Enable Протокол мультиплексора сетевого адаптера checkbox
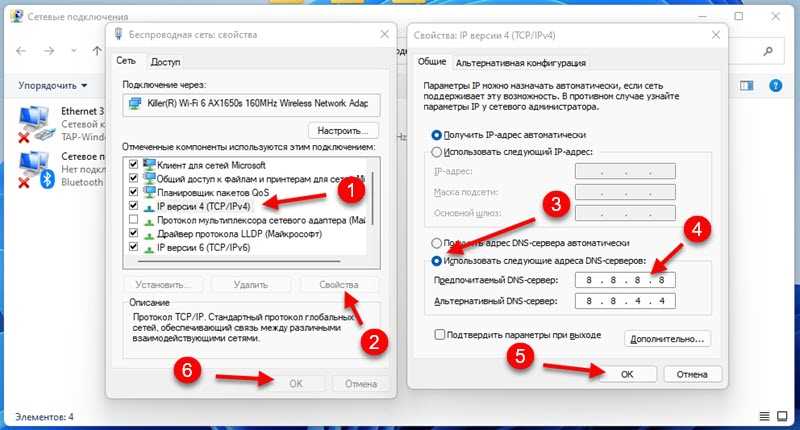The width and height of the screenshot is (800, 430). pos(133,219)
